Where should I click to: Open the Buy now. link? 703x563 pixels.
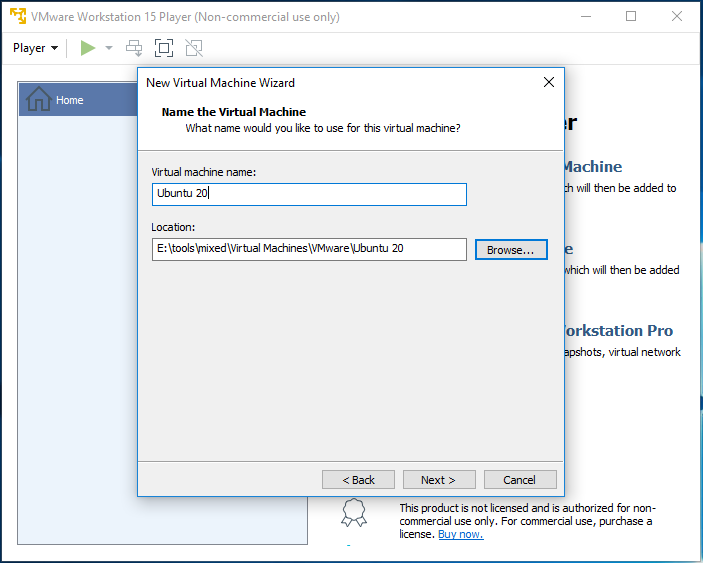tap(460, 534)
